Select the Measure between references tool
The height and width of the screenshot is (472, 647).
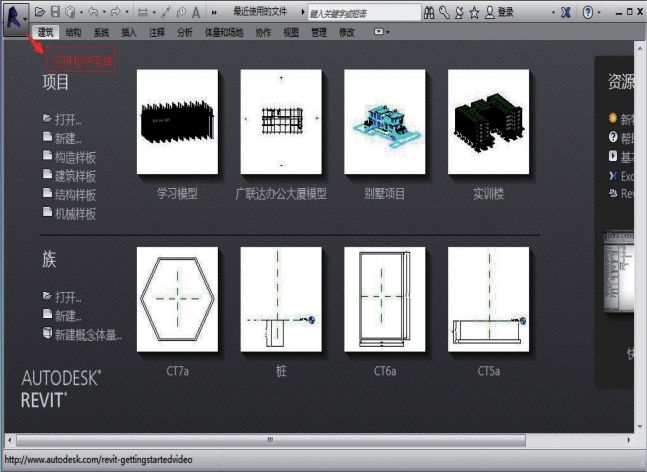coord(143,12)
